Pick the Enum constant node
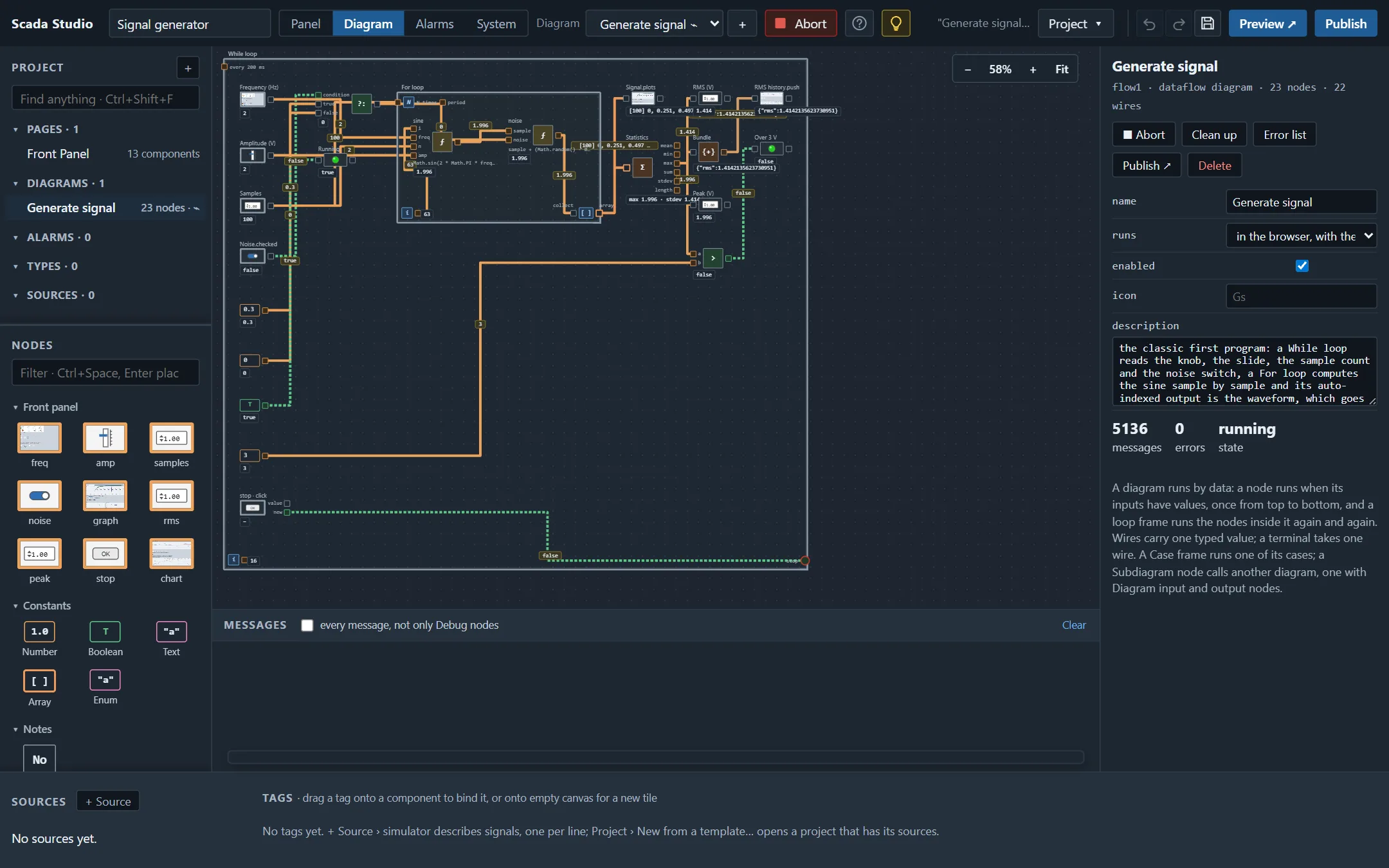This screenshot has height=868, width=1389. click(x=105, y=680)
